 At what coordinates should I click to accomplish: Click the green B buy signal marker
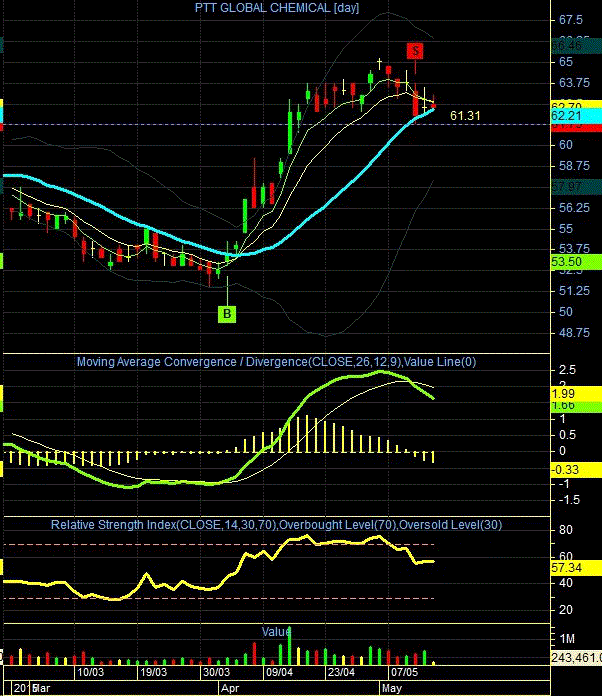click(227, 314)
